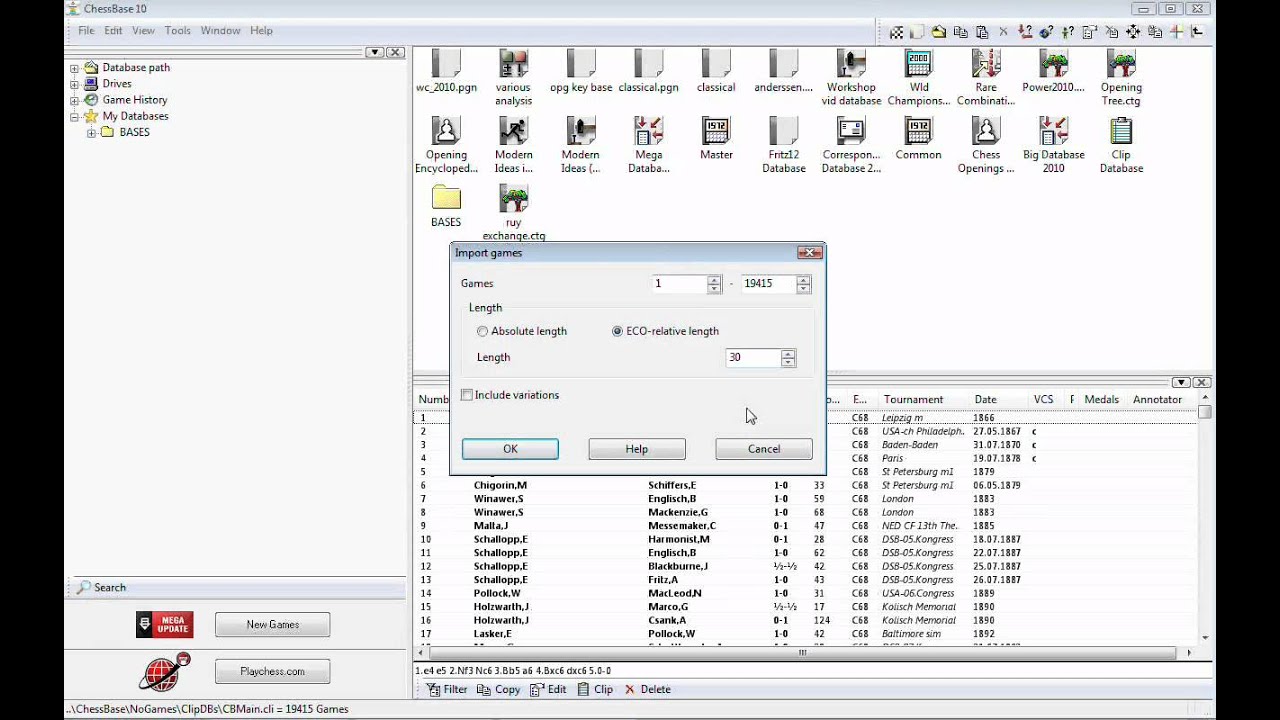
Task: Click the Games start value spinner
Action: 714,284
